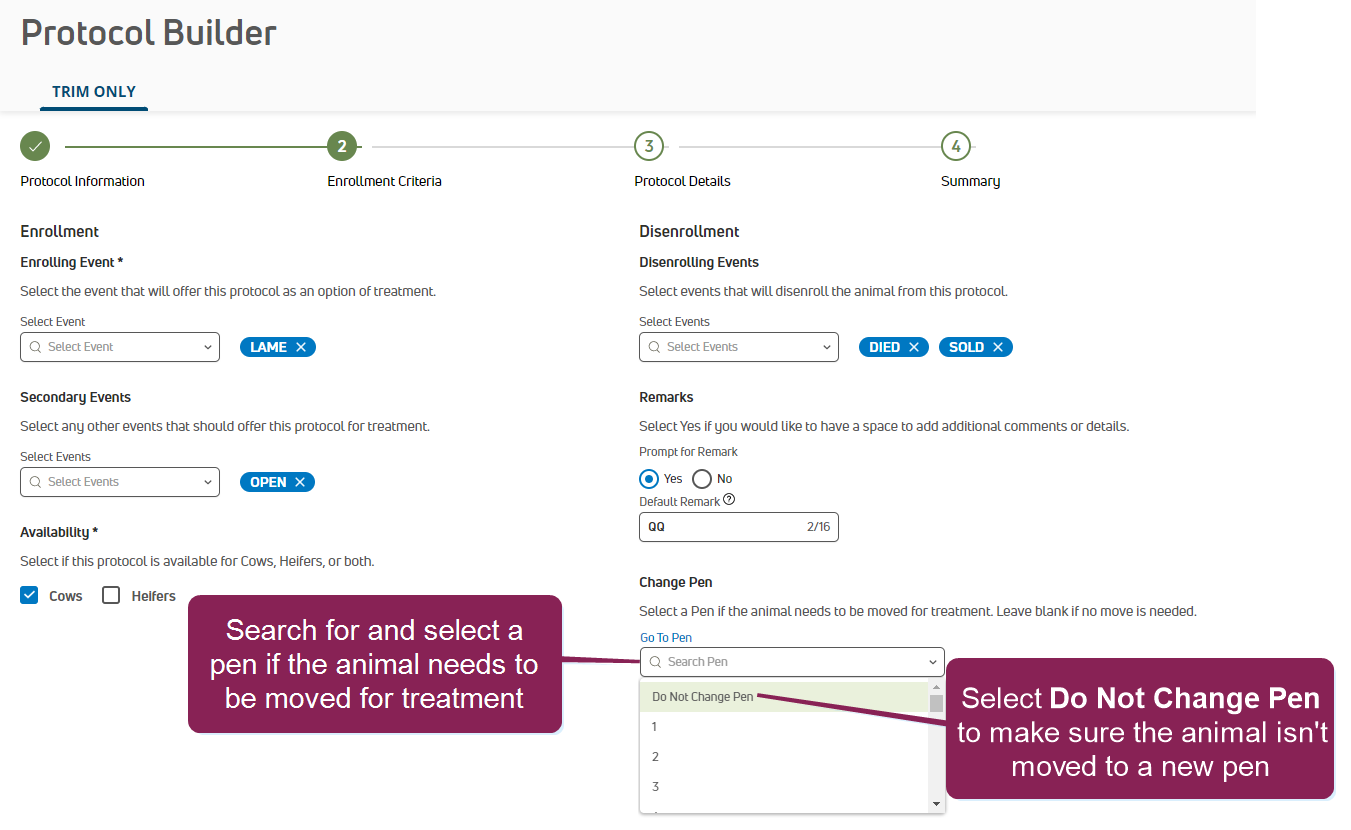Select Yes for Prompt for Remark

(649, 479)
